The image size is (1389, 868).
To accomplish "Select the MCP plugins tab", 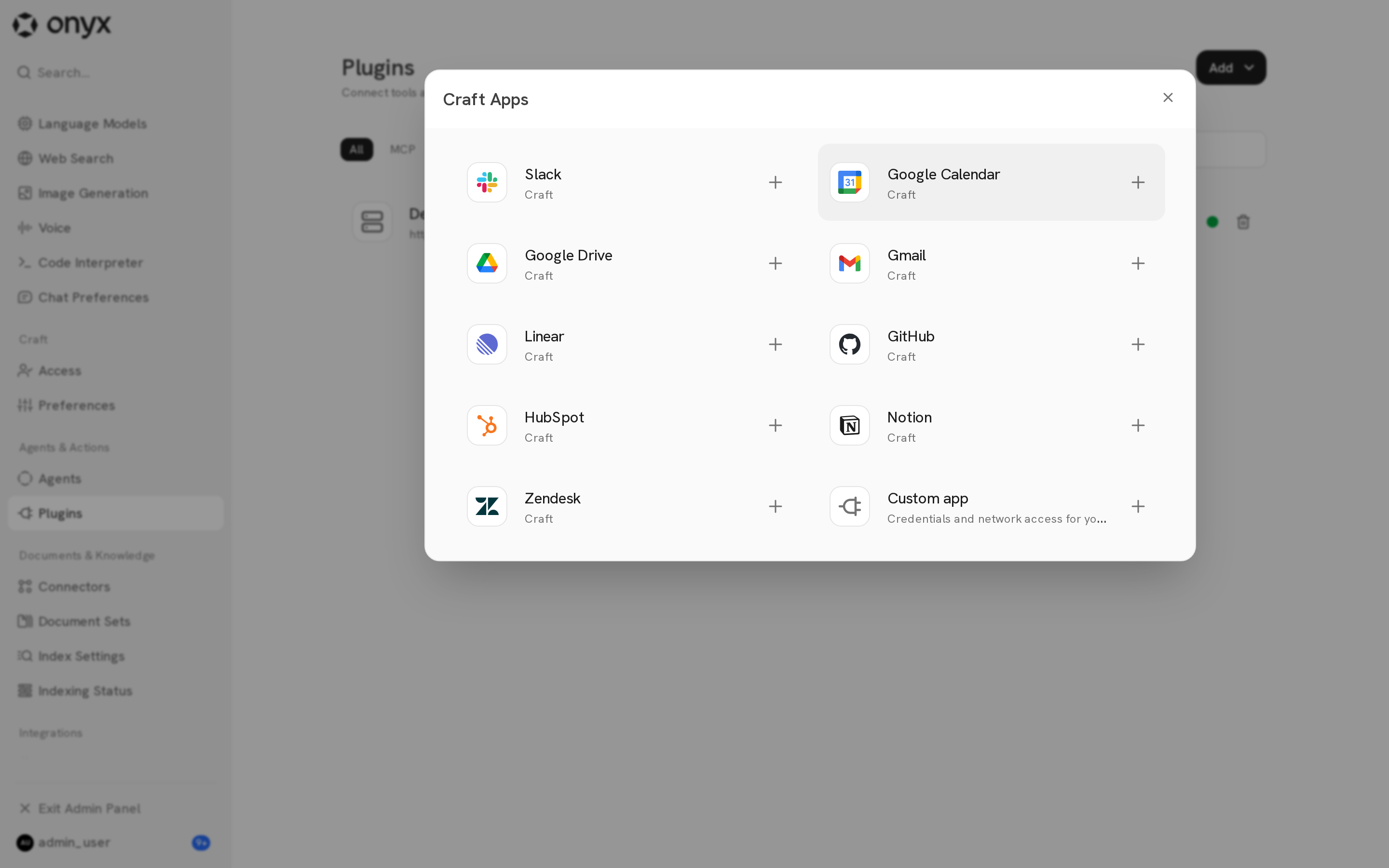I will point(402,149).
